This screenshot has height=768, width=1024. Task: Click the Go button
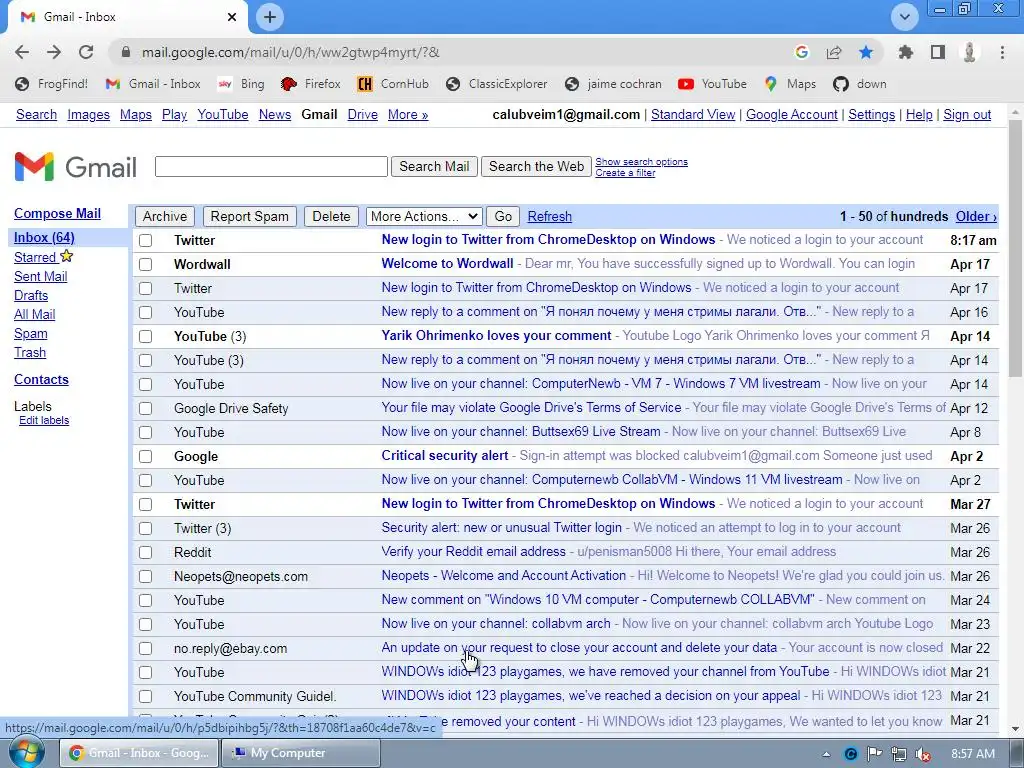[503, 216]
